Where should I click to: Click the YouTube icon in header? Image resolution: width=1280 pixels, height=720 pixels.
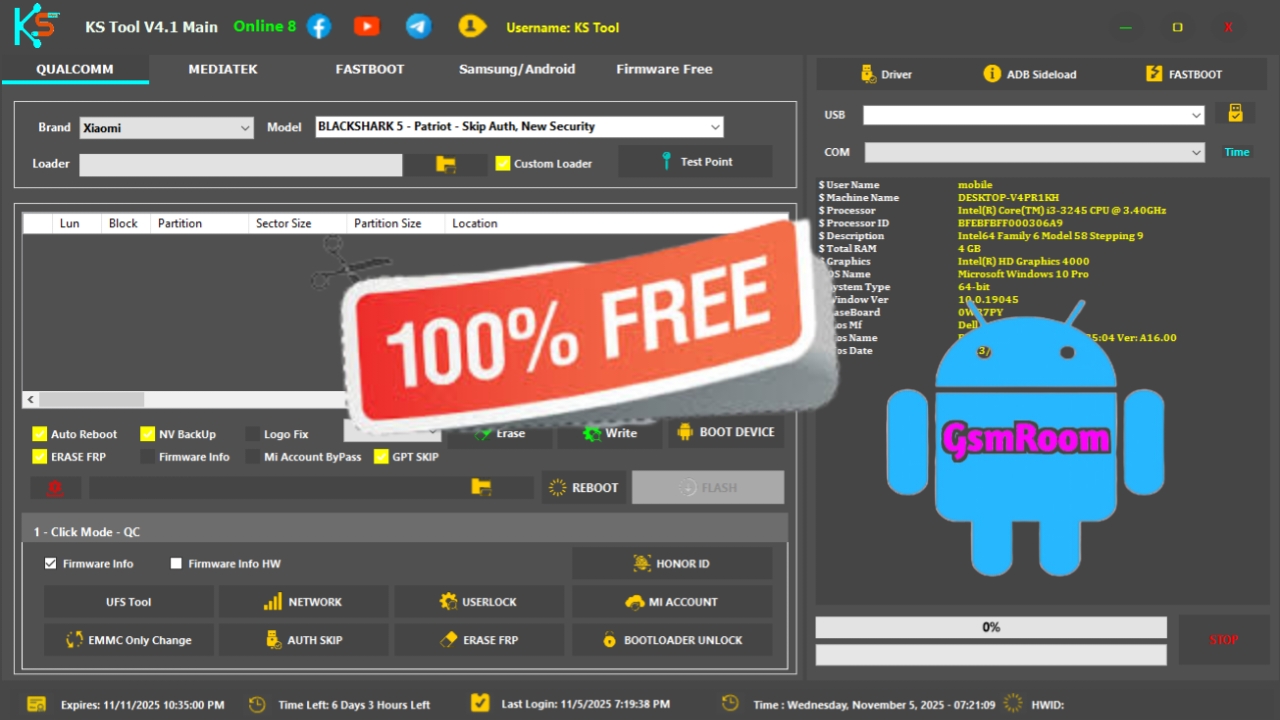click(367, 27)
